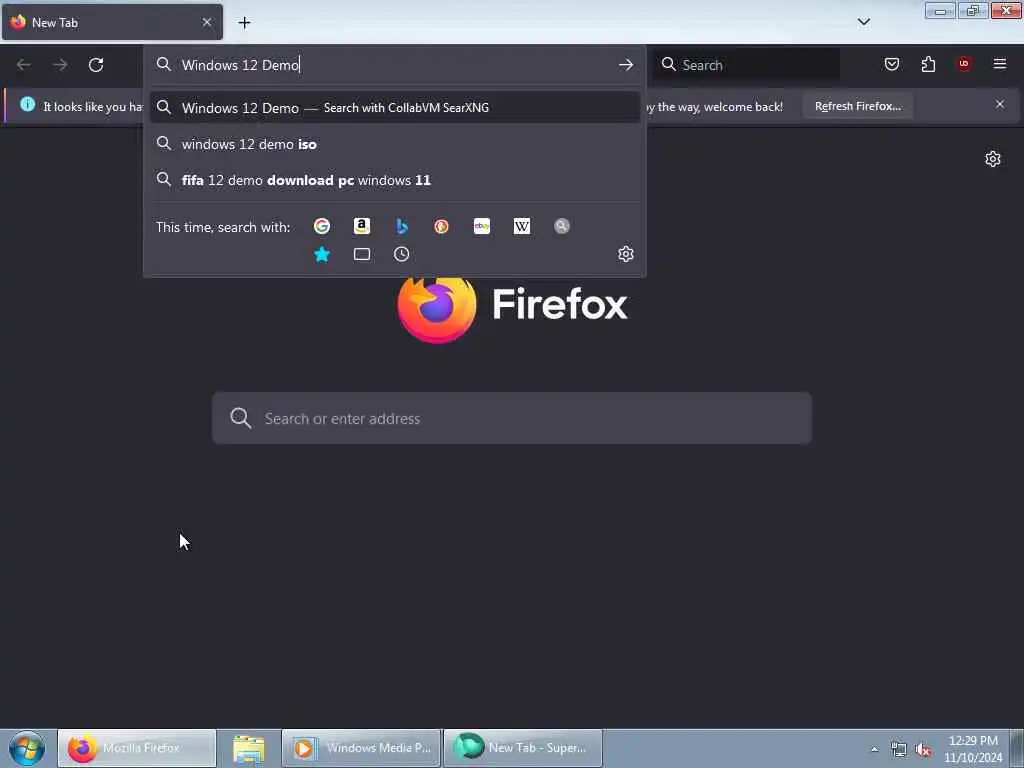Search this time with Wikipedia

tap(522, 226)
